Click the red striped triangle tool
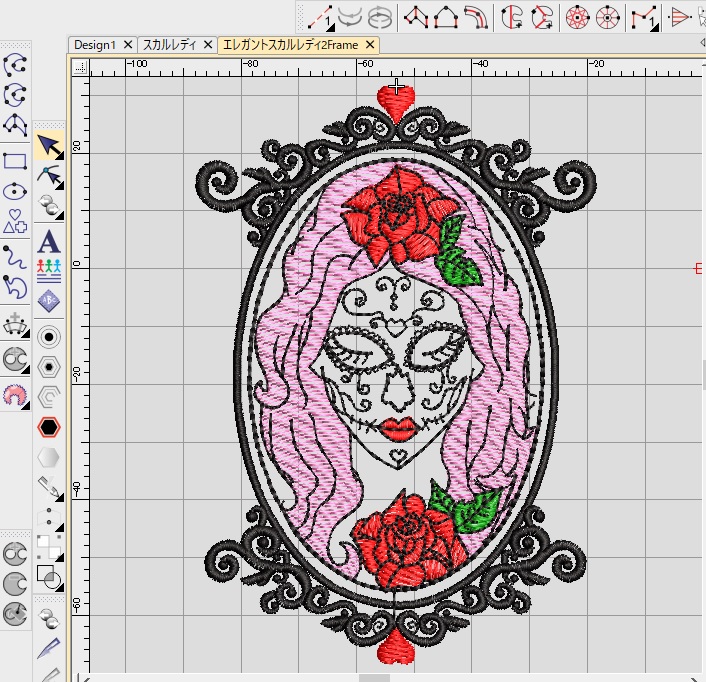 pos(680,17)
